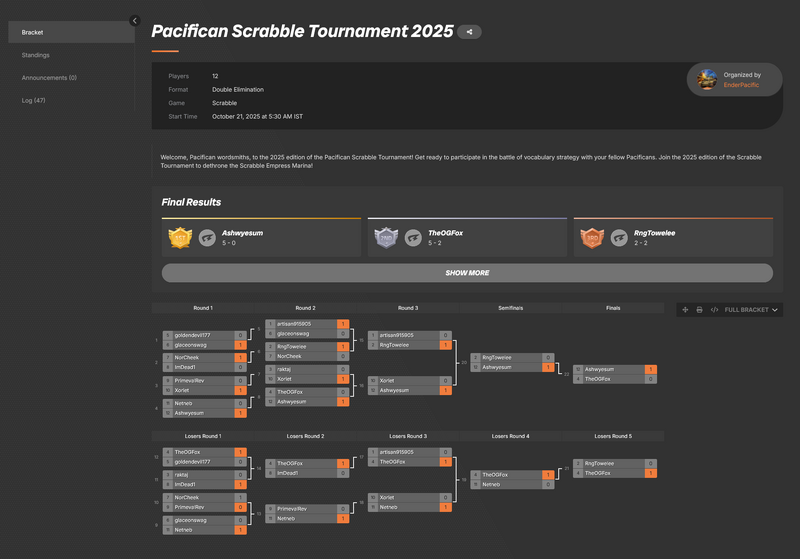Click RngTowelee's avatar in Final Results
800x559 pixels.
[x=620, y=237]
